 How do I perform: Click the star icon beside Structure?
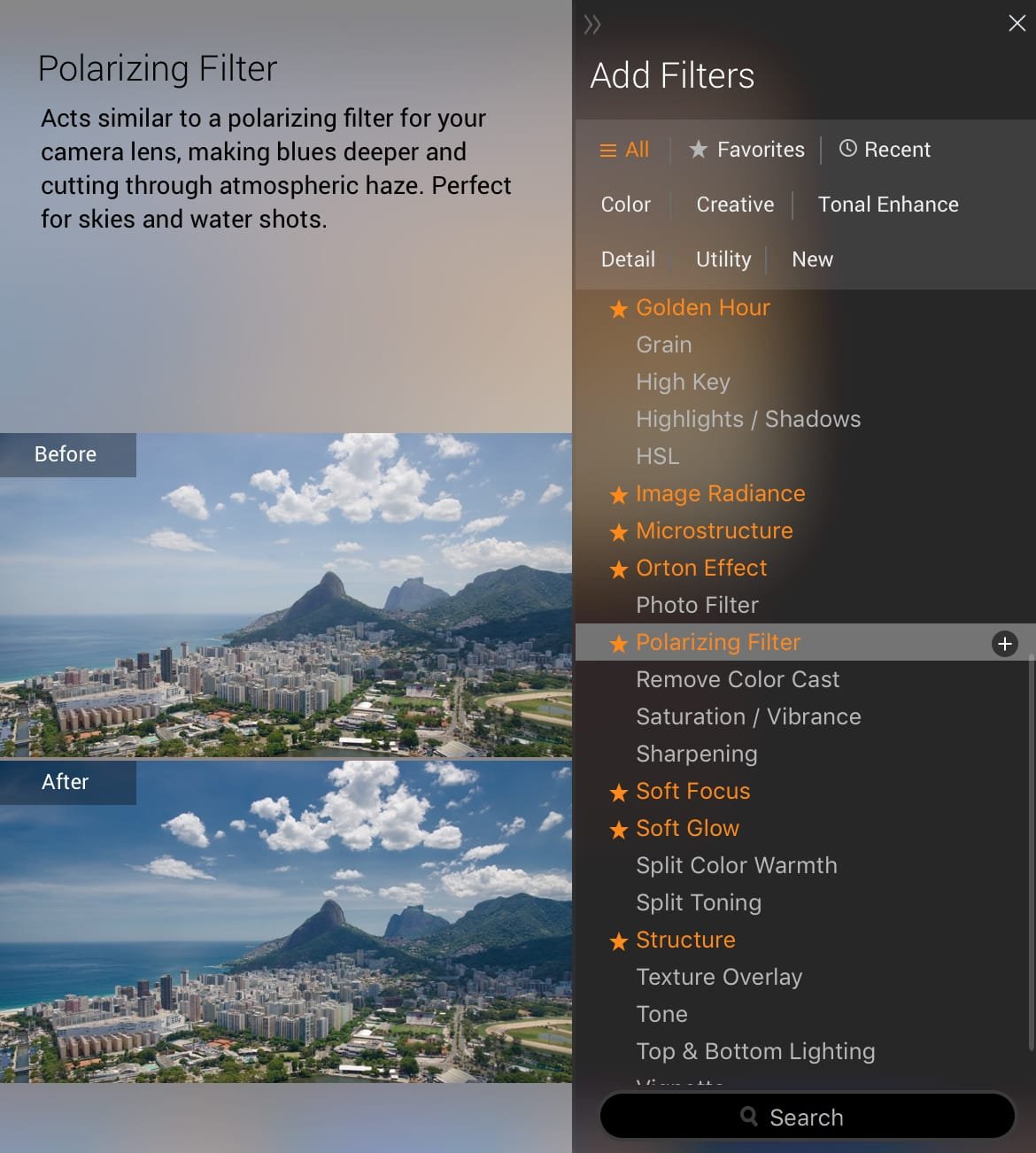tap(619, 941)
